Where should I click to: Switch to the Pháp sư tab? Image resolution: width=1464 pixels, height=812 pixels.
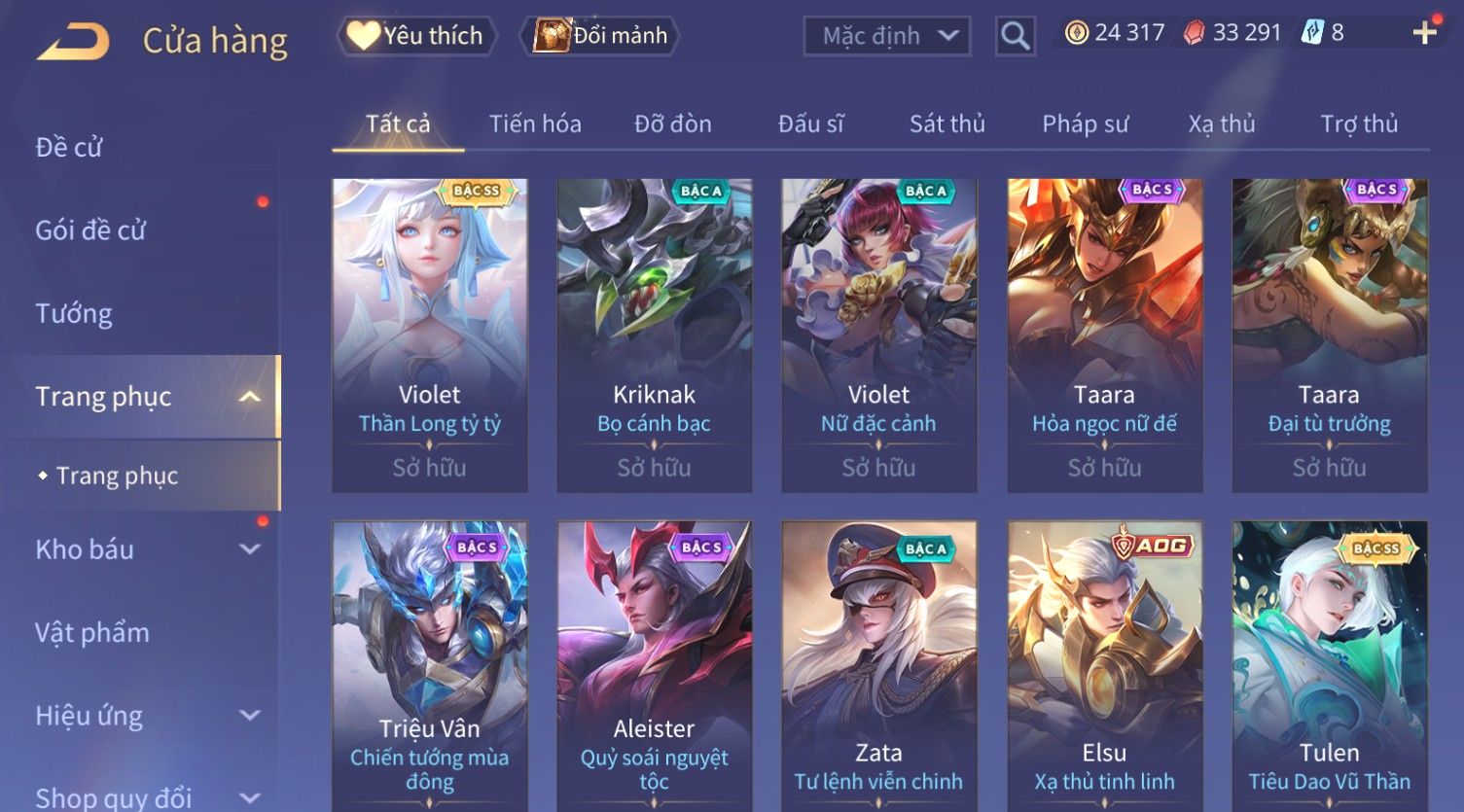[1086, 124]
